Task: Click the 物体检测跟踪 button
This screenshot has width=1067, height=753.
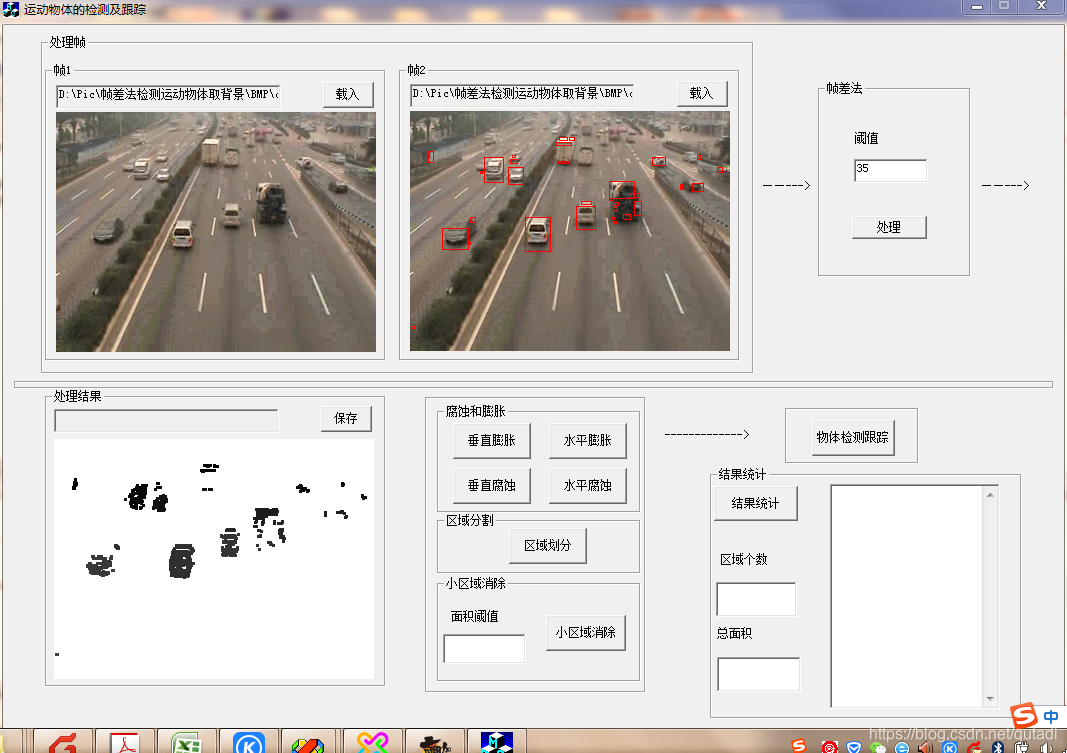Action: 853,437
